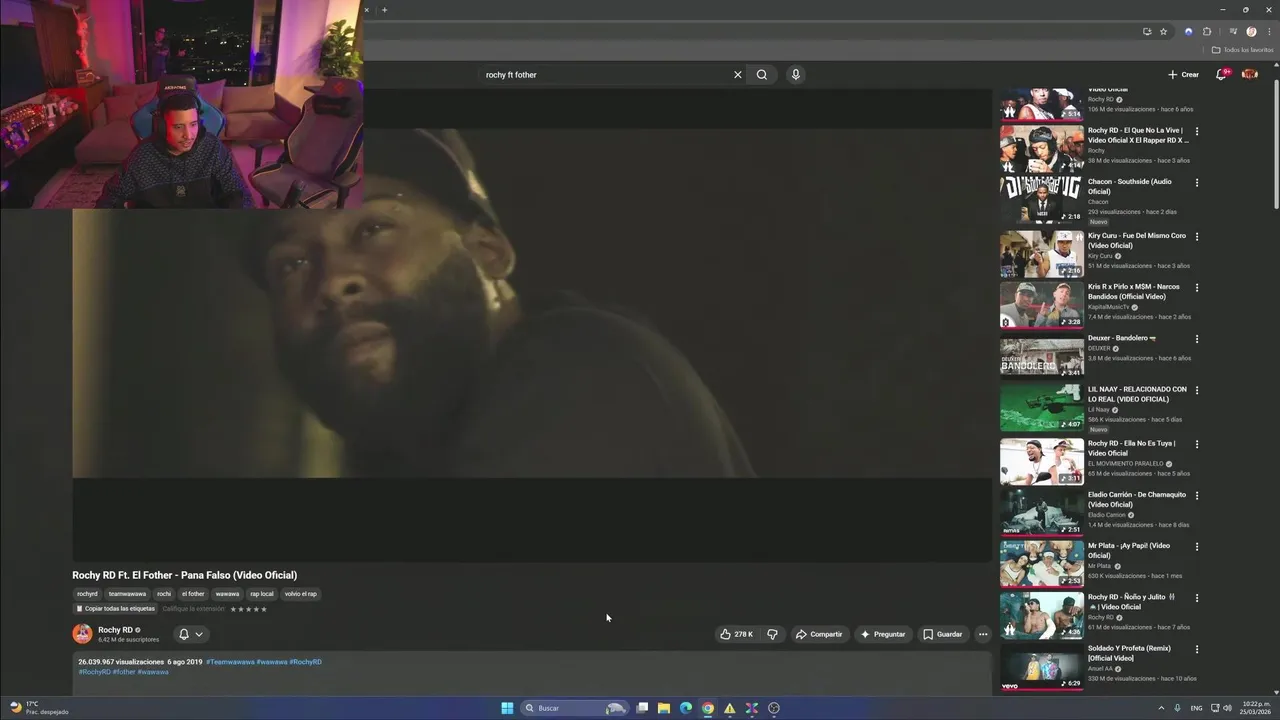Select the 'teamwawawa' tag chip
This screenshot has height=720, width=1280.
(x=127, y=594)
